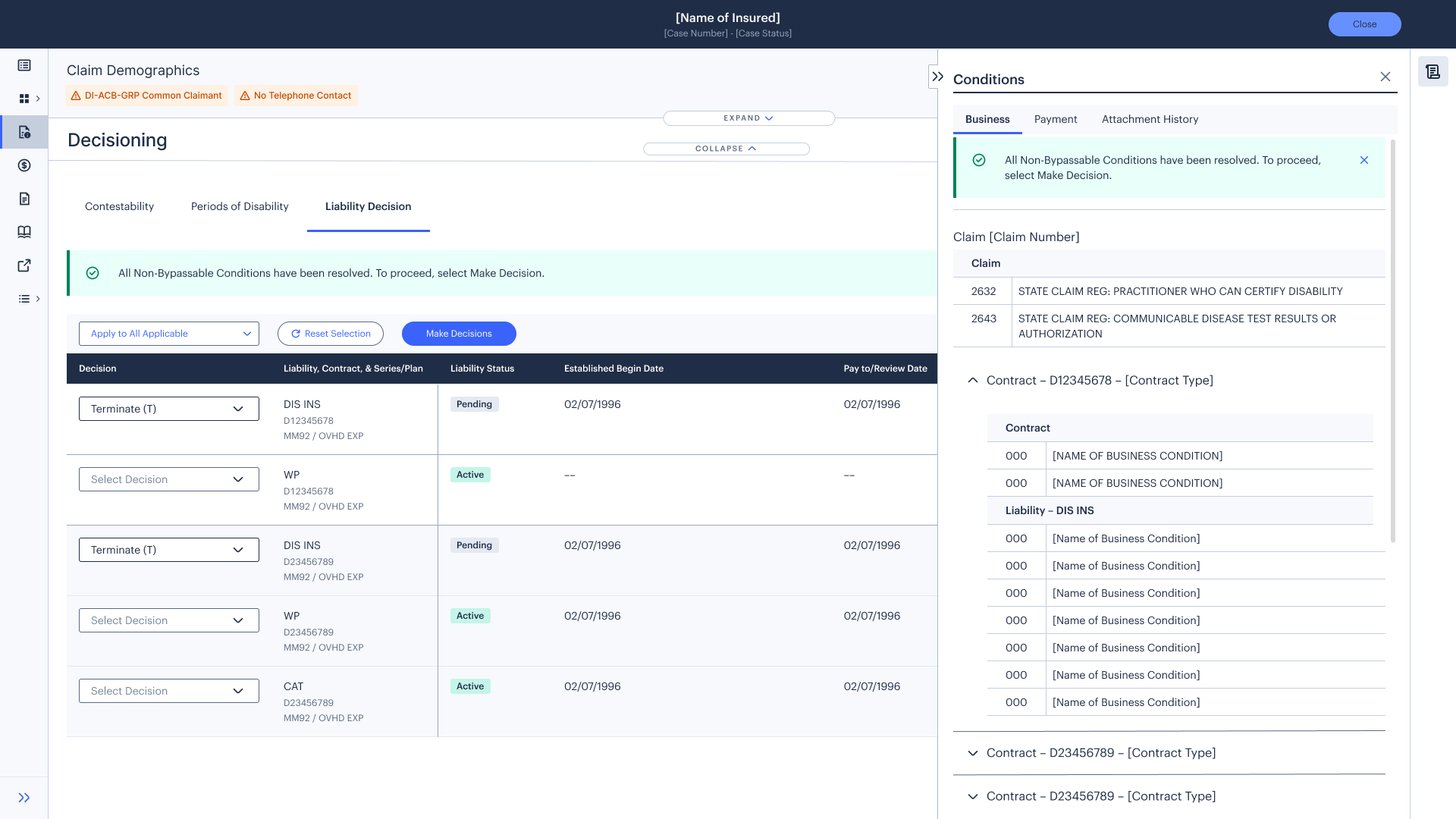Viewport: 1456px width, 819px height.
Task: Open decision dropdown for DIS INS D23456789
Action: click(x=169, y=550)
